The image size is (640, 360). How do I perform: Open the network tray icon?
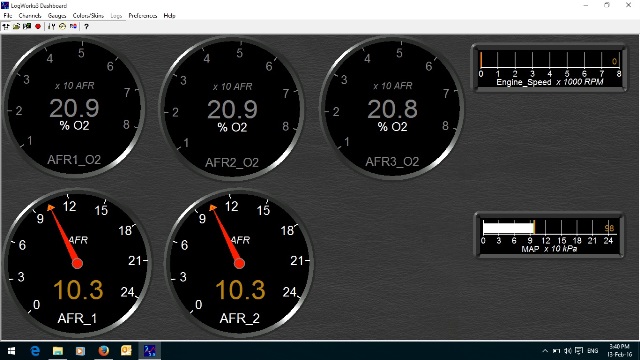click(556, 351)
